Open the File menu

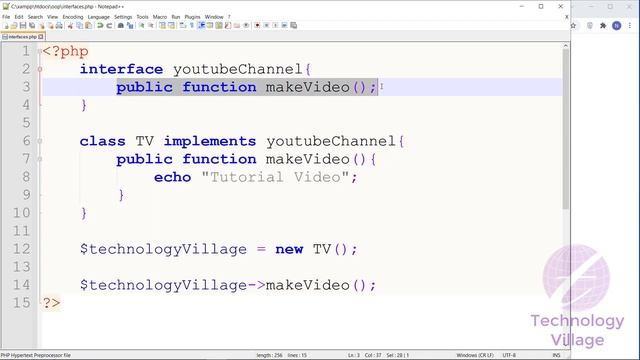click(6, 17)
